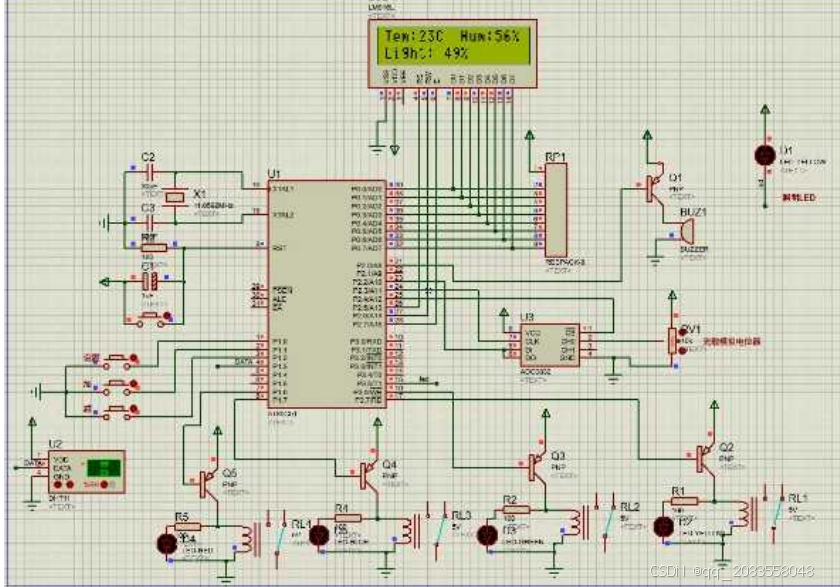Viewport: 840px width, 587px height.
Task: Select resistor R4
Action: pyautogui.click(x=348, y=517)
